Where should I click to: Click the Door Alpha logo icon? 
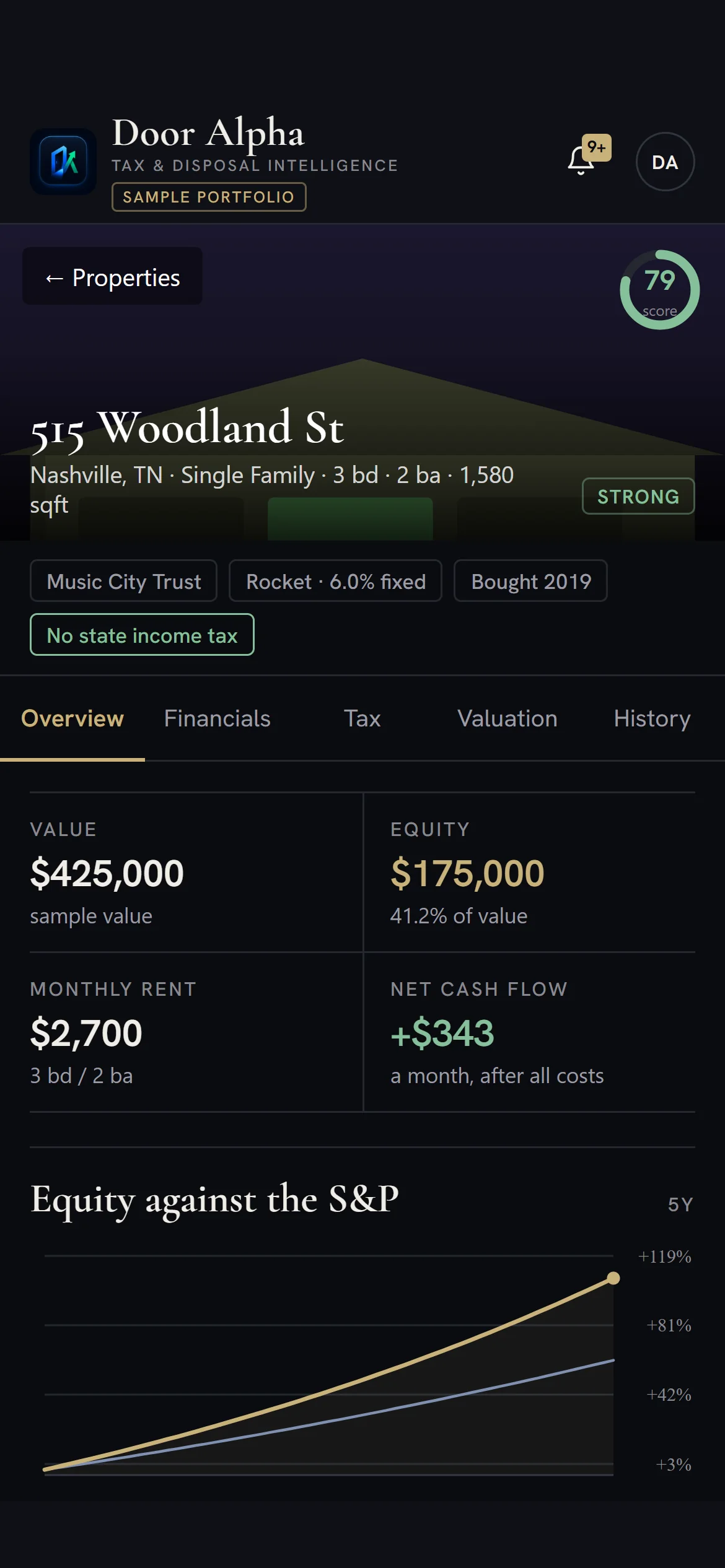(63, 162)
